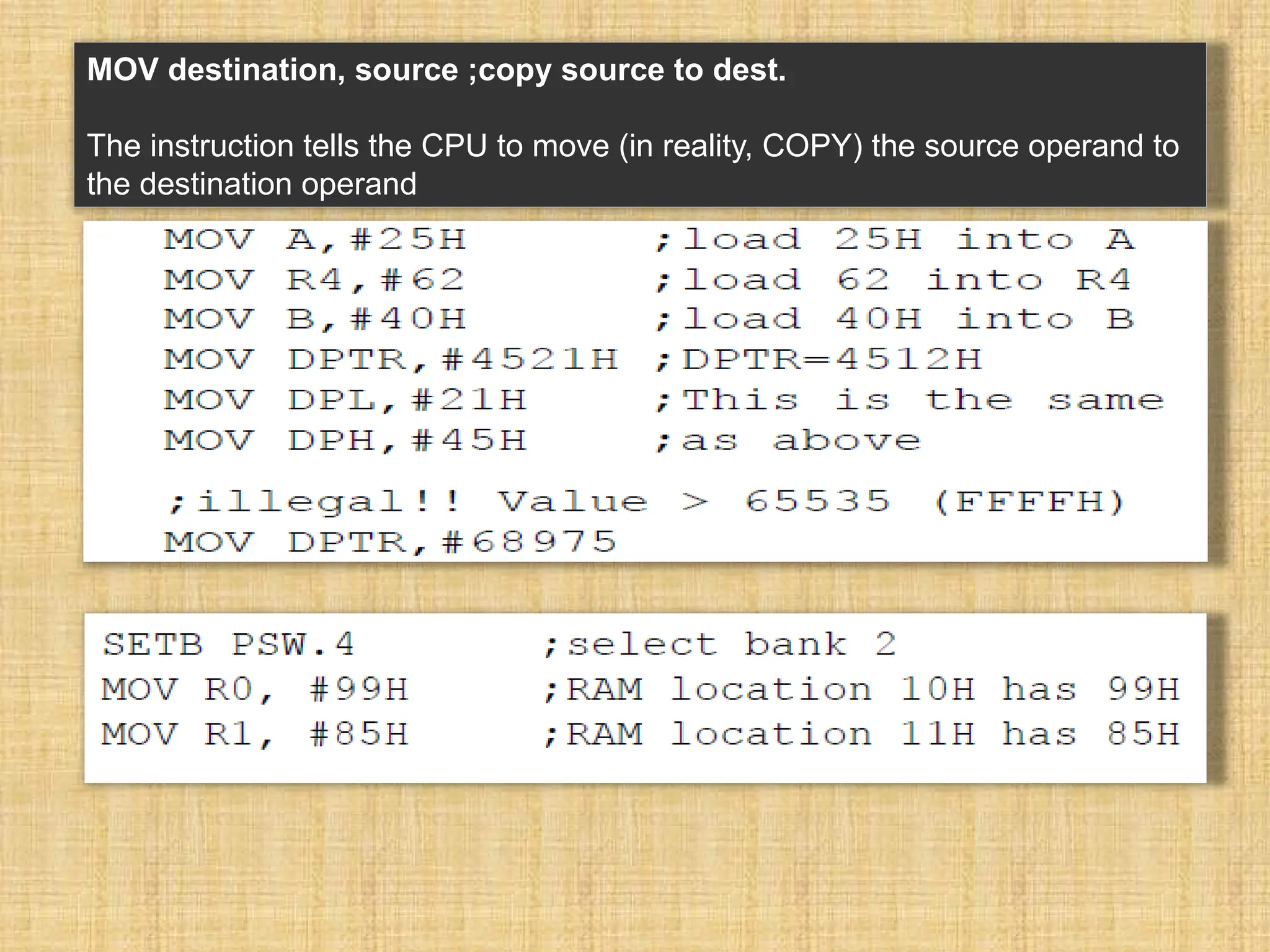Image resolution: width=1270 pixels, height=952 pixels.
Task: Select the comment ';RAM location 10H has 99H'
Action: click(x=861, y=690)
